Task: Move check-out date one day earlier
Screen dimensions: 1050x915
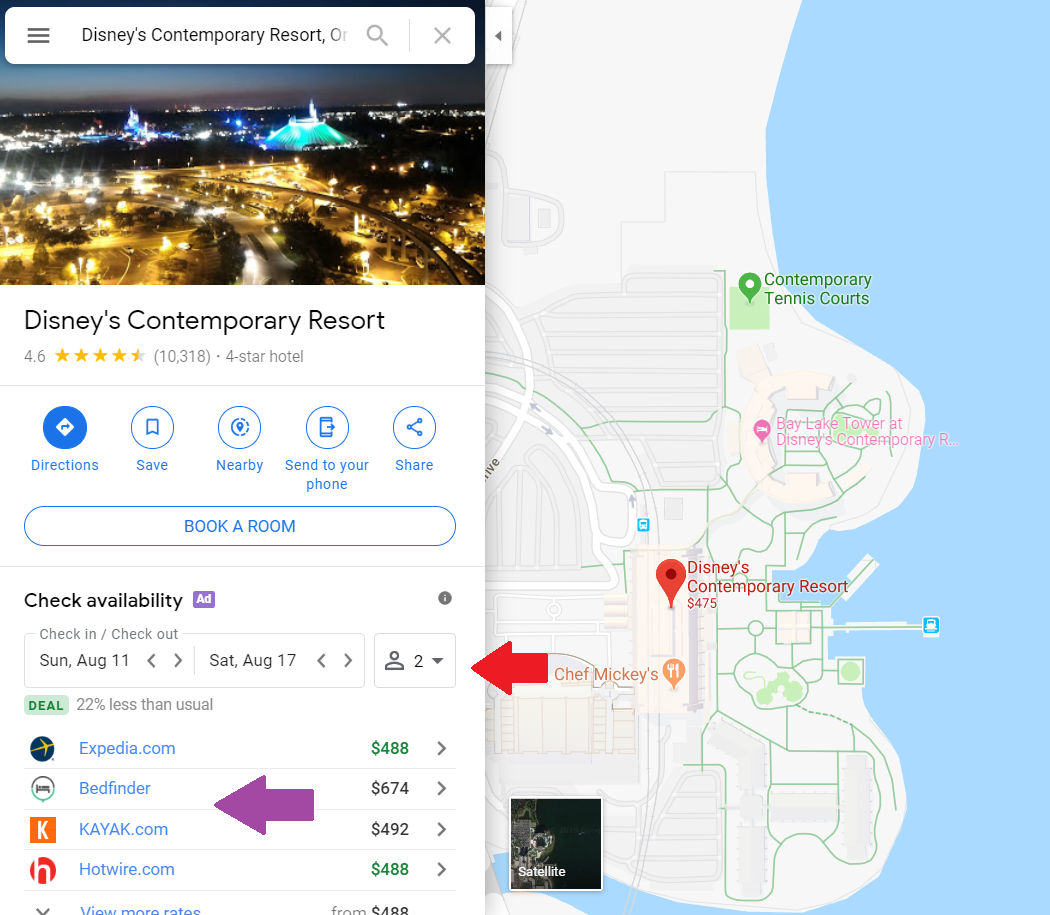Action: [x=321, y=661]
